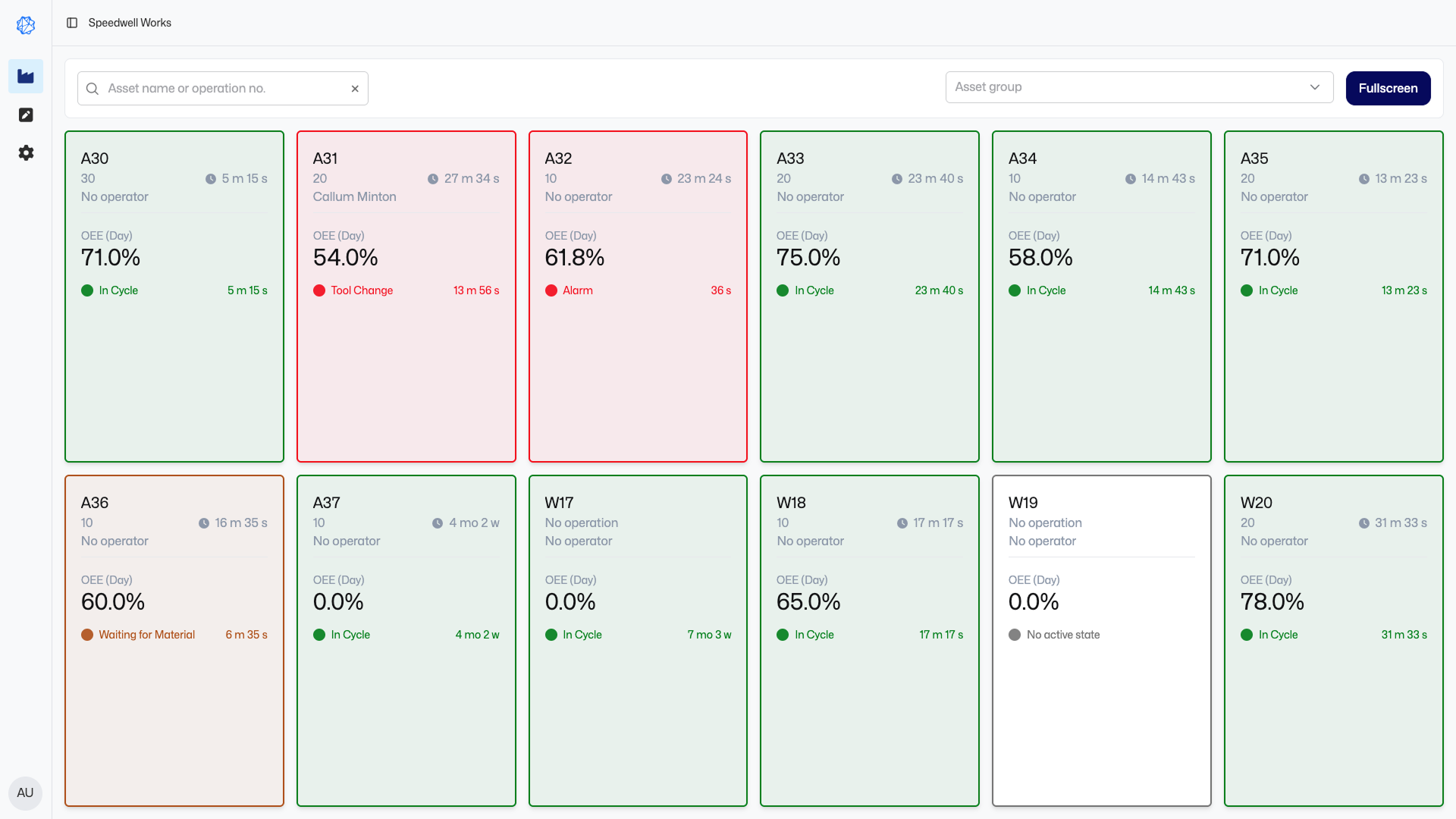This screenshot has height=819, width=1456.
Task: Open the A30 In Cycle card
Action: tap(174, 364)
